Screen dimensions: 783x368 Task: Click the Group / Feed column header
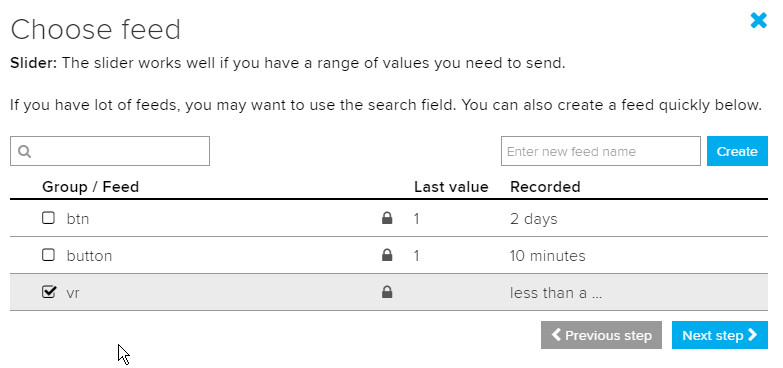coord(90,187)
